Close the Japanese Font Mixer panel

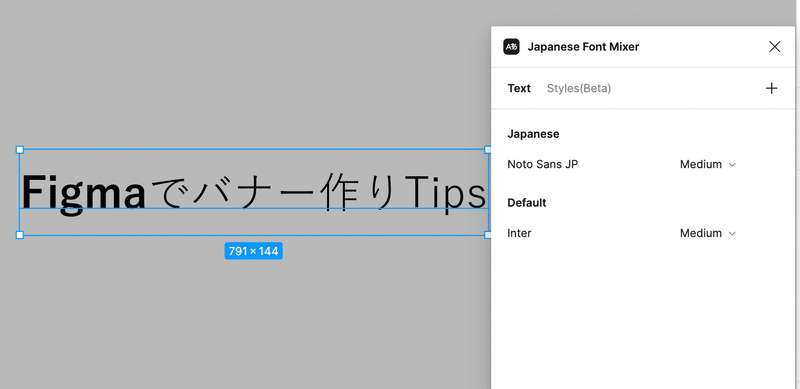[774, 47]
